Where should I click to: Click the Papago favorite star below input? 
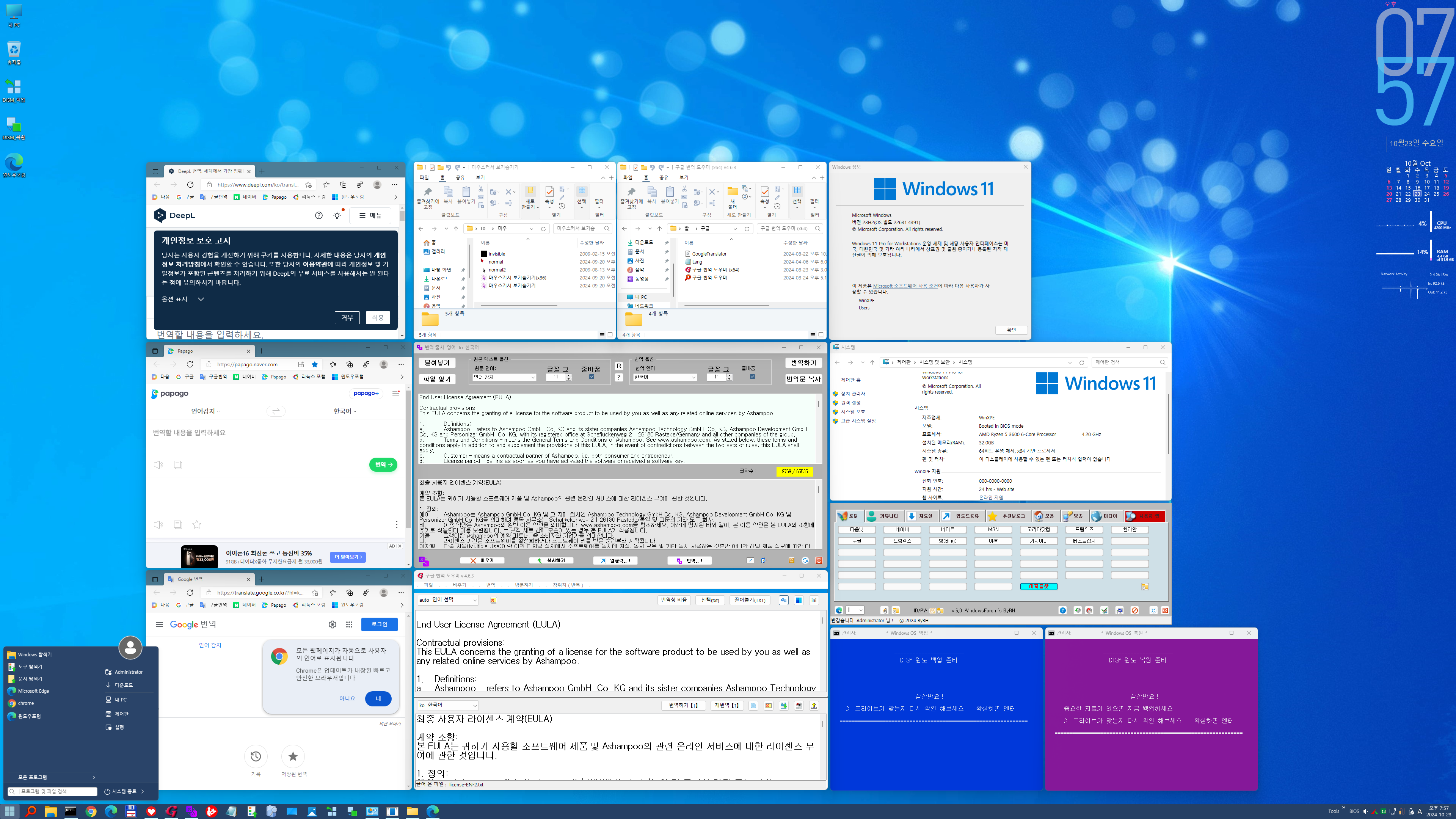197,524
